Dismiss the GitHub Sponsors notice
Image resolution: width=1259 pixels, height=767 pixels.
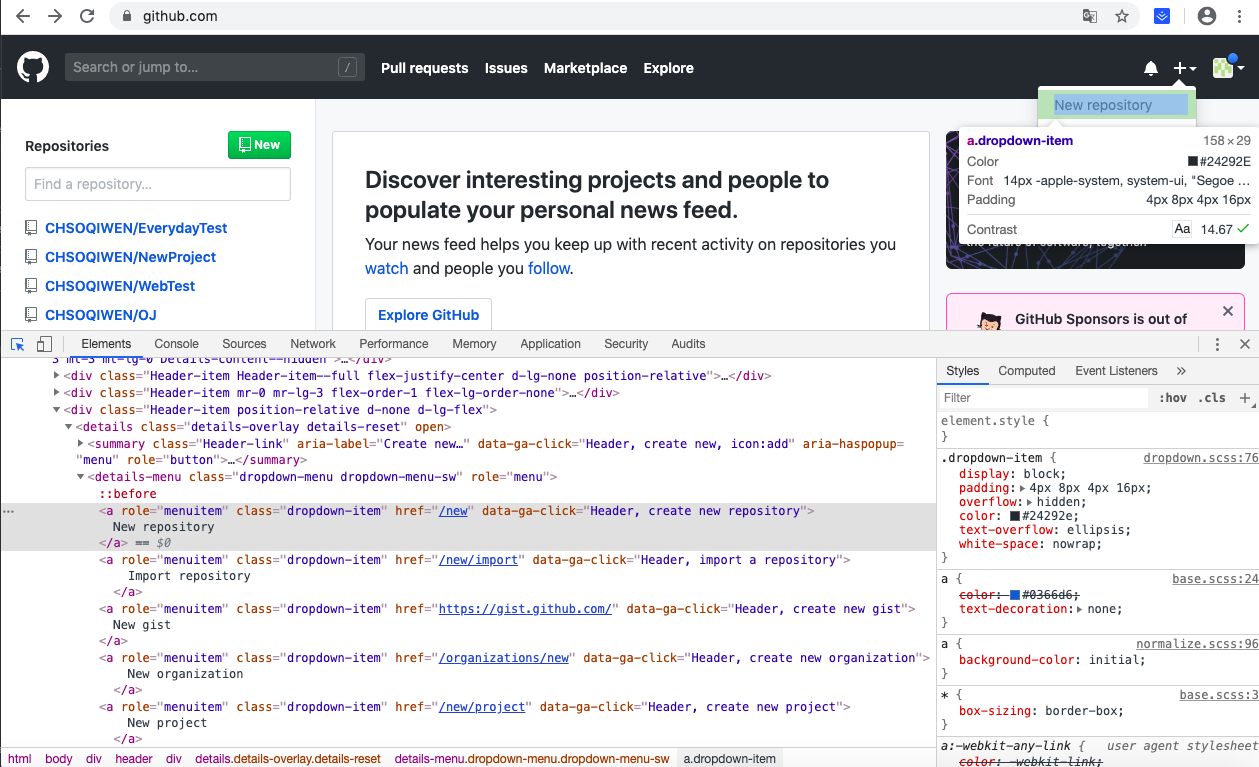tap(1228, 311)
